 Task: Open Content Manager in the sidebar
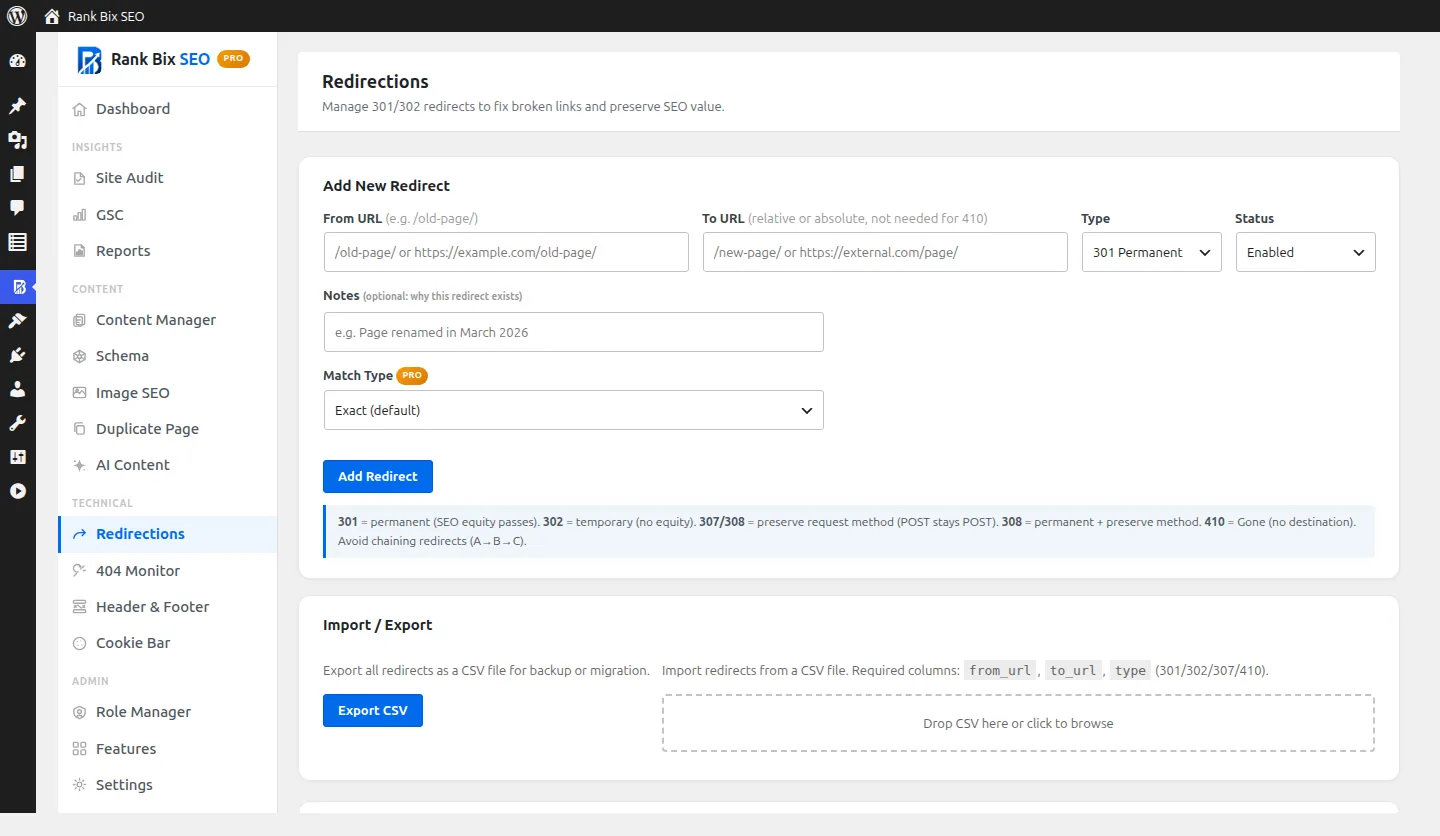click(x=168, y=320)
